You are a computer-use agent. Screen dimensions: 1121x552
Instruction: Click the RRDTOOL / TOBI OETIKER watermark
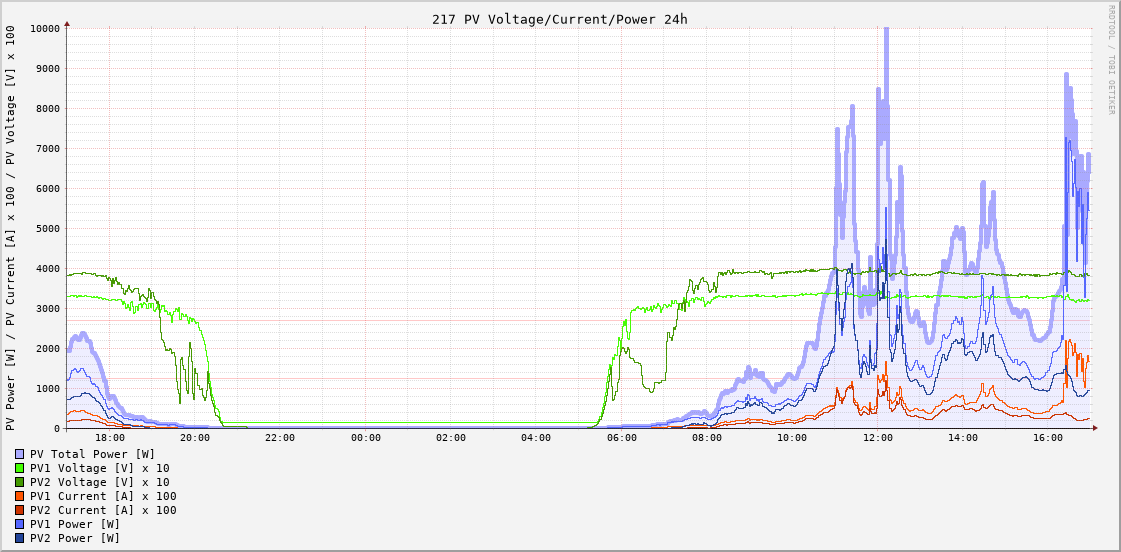(1110, 60)
